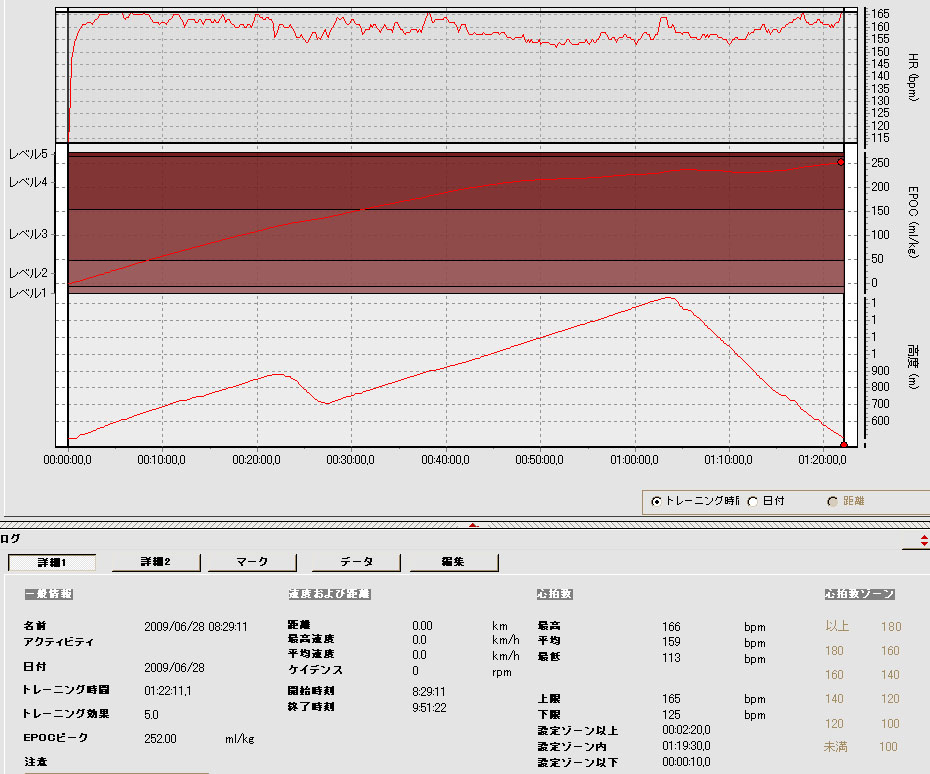Click the 01:10:00,0 time axis label
Screen dimensions: 930x774
[x=729, y=460]
